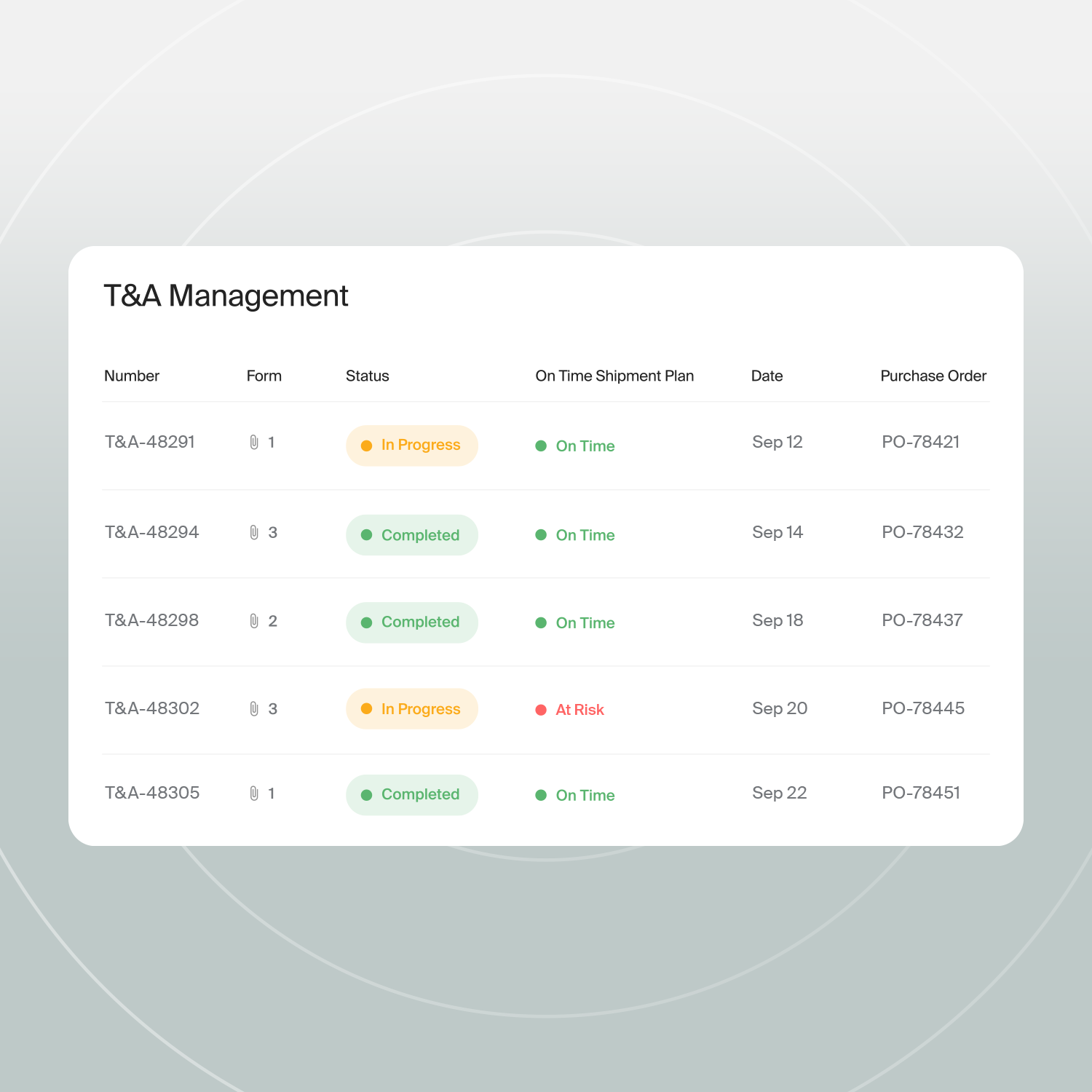Open purchase order PO-78437
The width and height of the screenshot is (1092, 1092).
coord(922,620)
